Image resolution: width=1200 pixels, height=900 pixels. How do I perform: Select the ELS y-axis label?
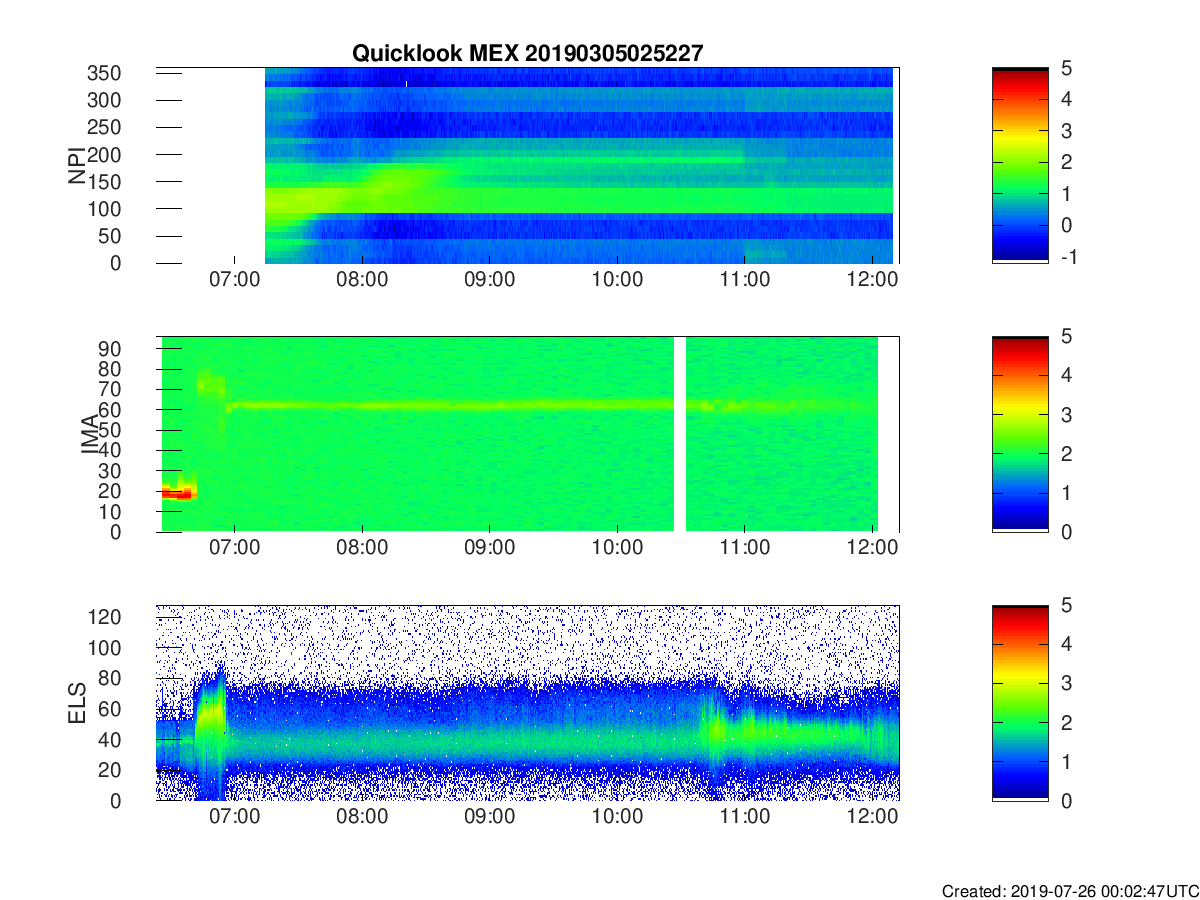click(x=76, y=703)
